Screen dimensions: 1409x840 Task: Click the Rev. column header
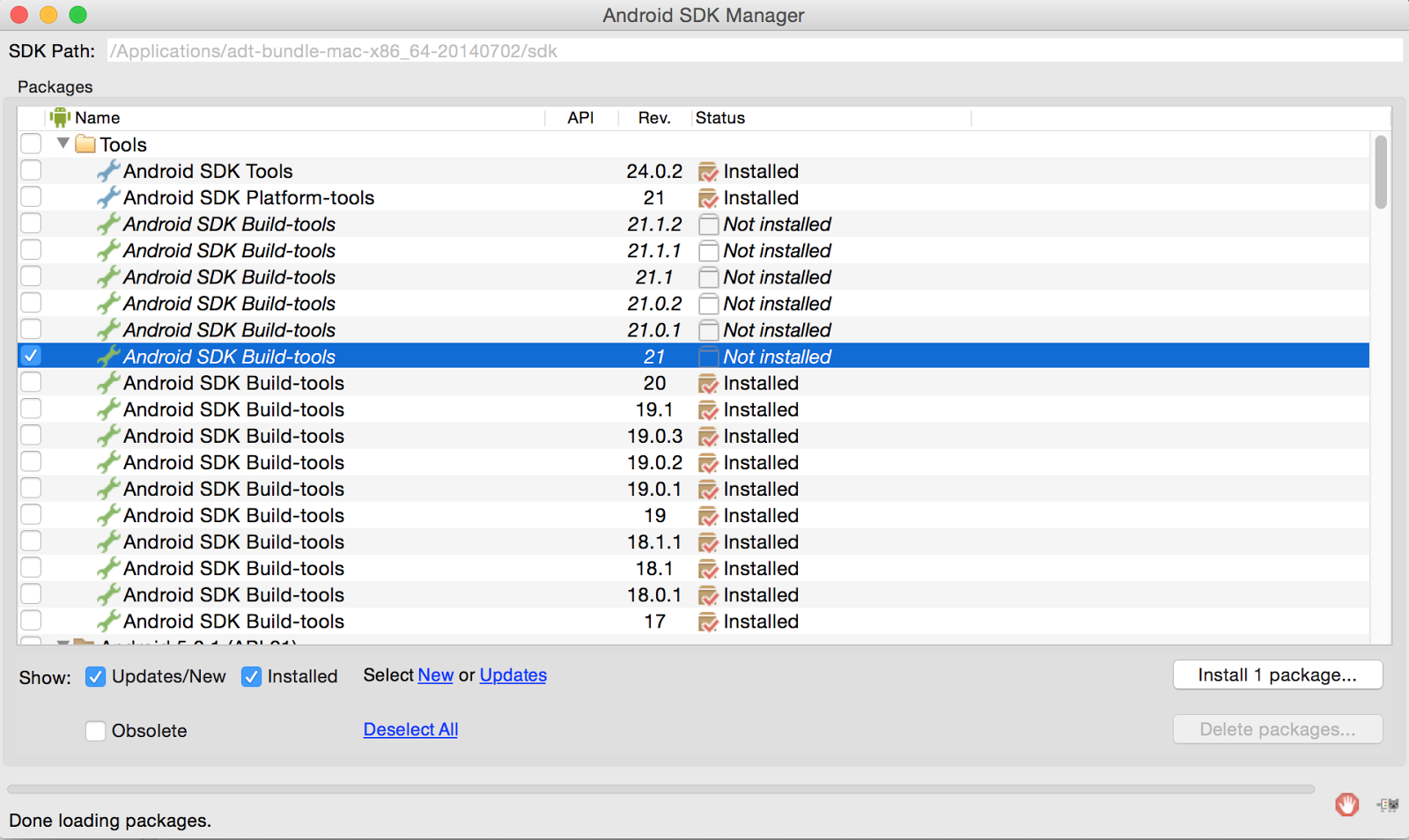[x=653, y=117]
